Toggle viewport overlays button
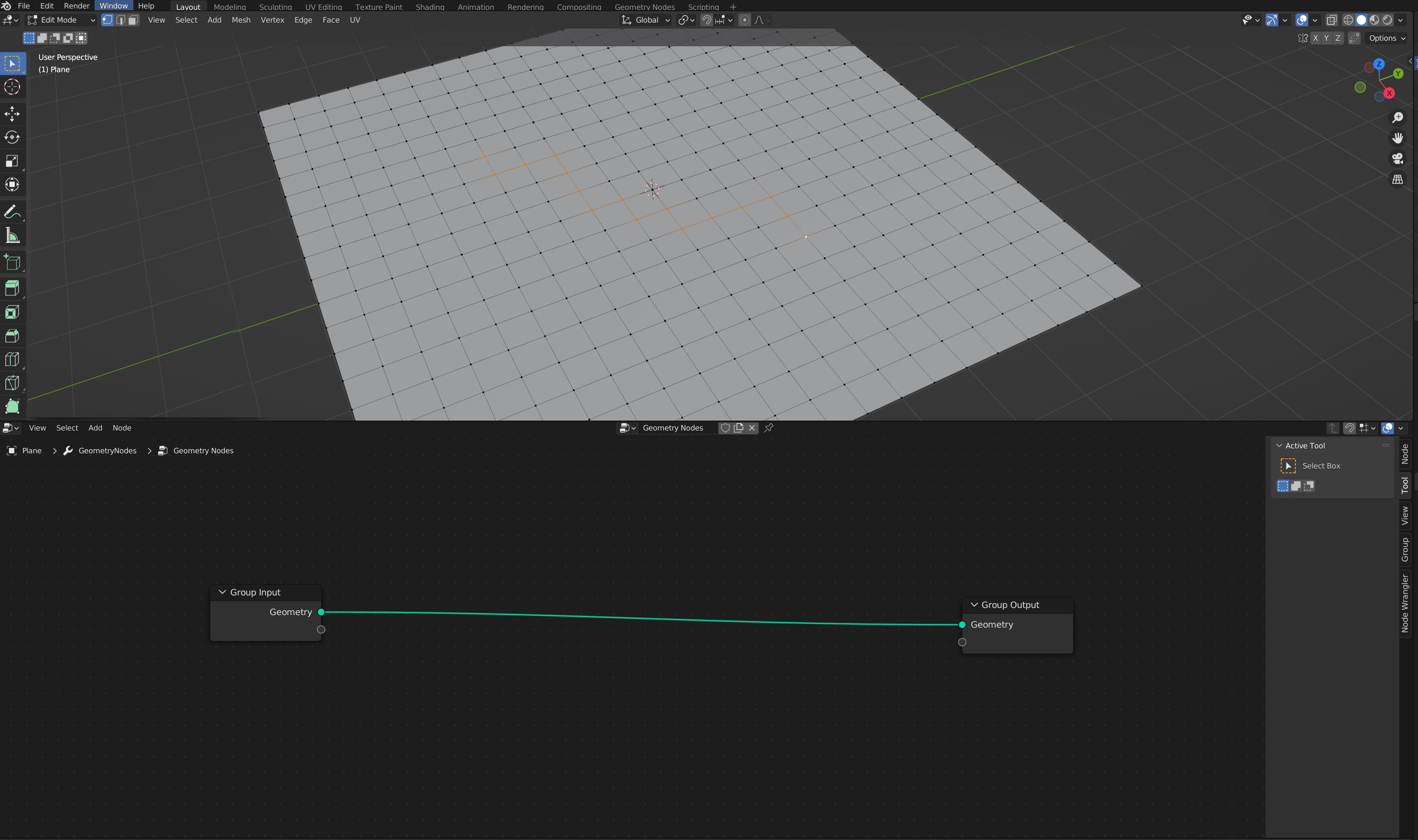Image resolution: width=1418 pixels, height=840 pixels. (x=1302, y=20)
